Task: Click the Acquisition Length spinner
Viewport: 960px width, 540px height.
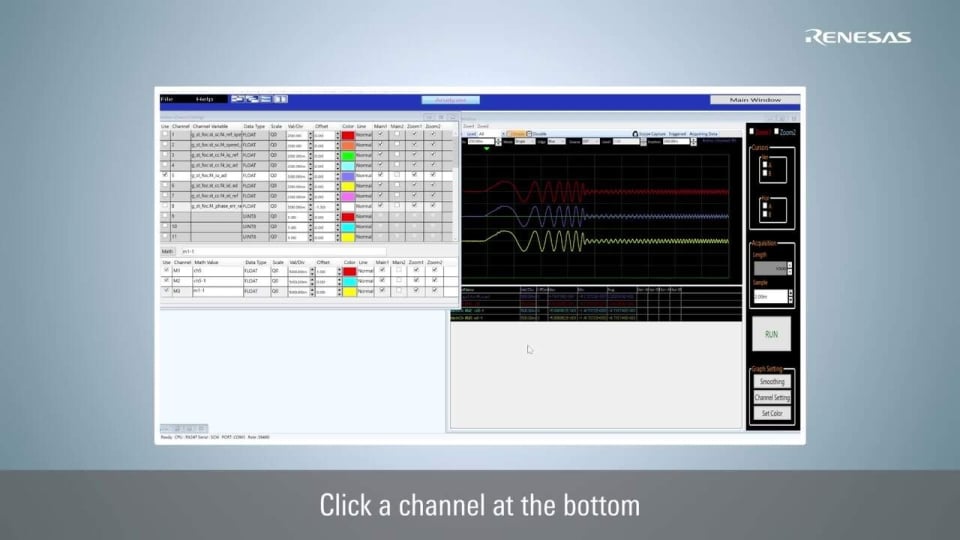Action: coord(790,268)
